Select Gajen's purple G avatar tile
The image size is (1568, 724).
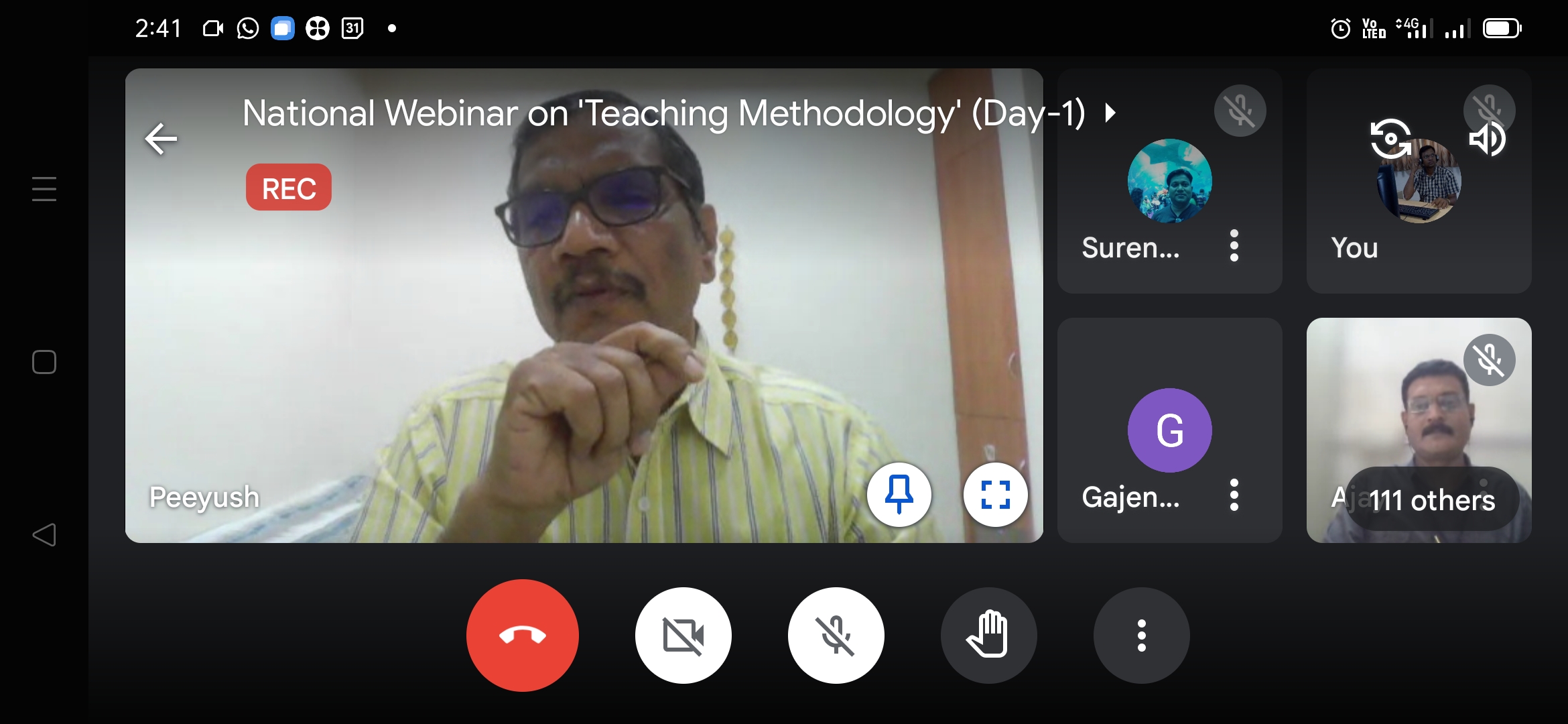(1169, 430)
